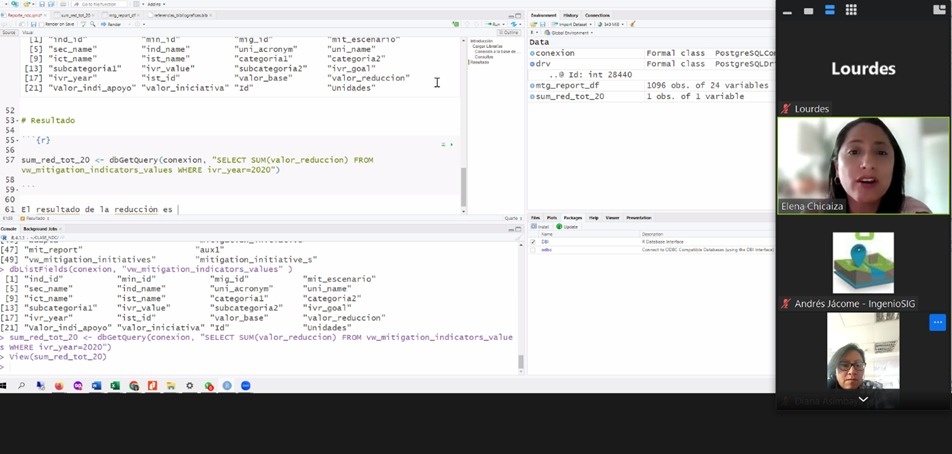Open Excel from the taskbar

point(115,385)
